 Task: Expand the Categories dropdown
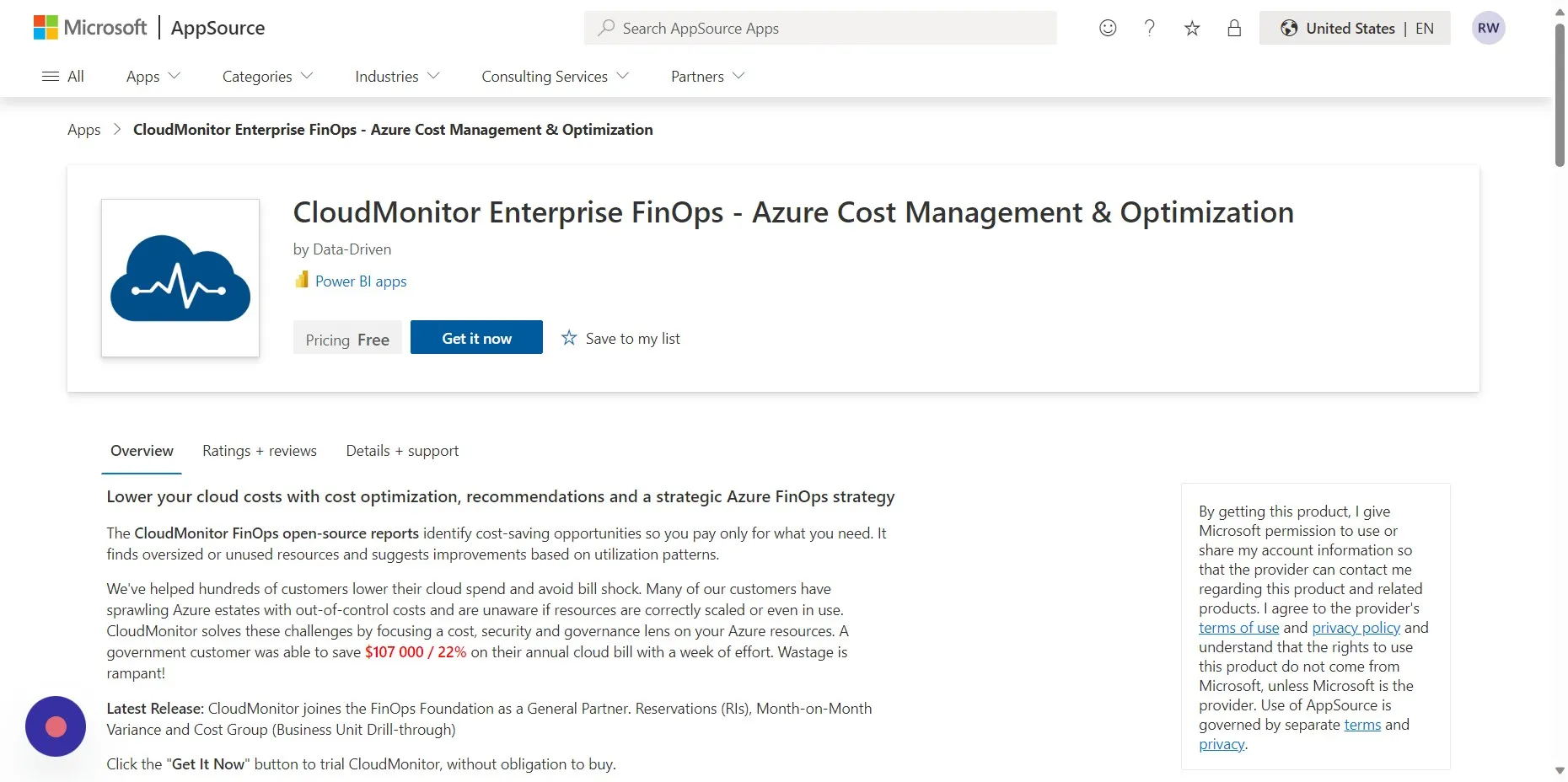click(x=267, y=76)
